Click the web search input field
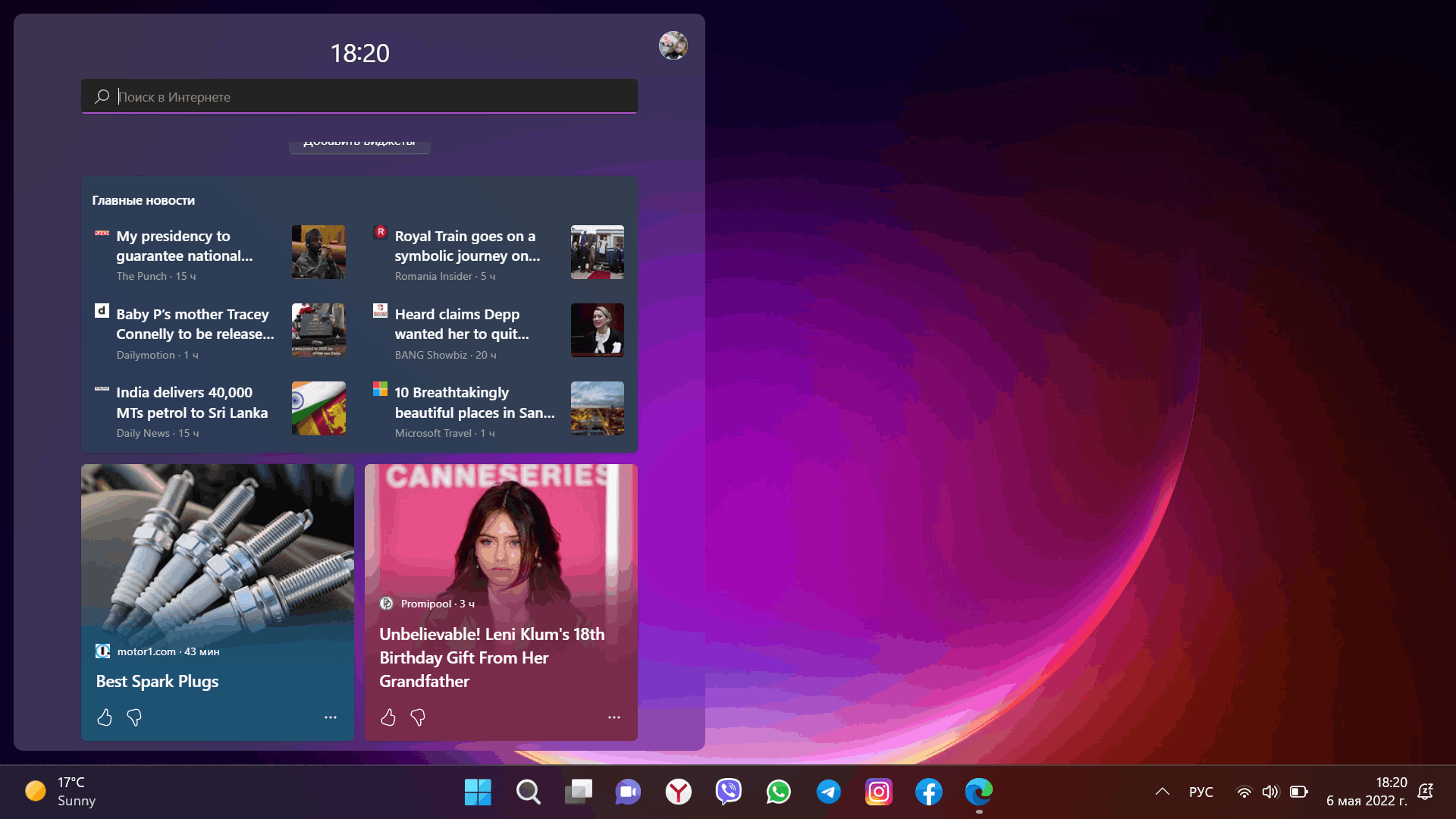 tap(359, 96)
